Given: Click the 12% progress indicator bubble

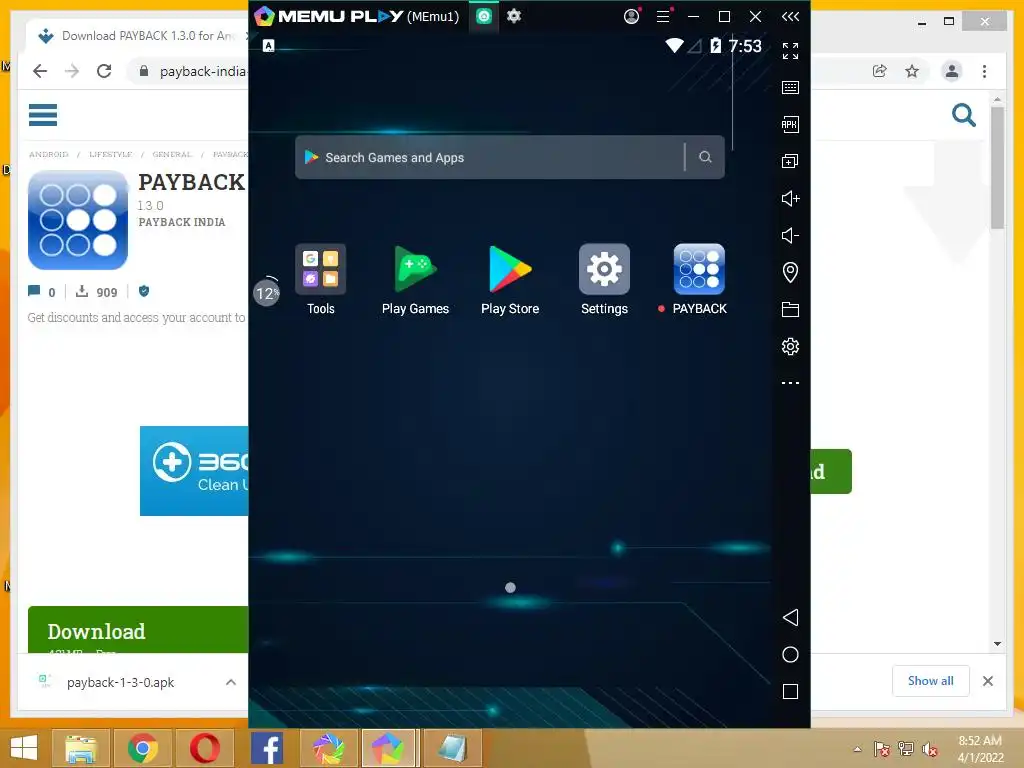Looking at the screenshot, I should [x=266, y=293].
